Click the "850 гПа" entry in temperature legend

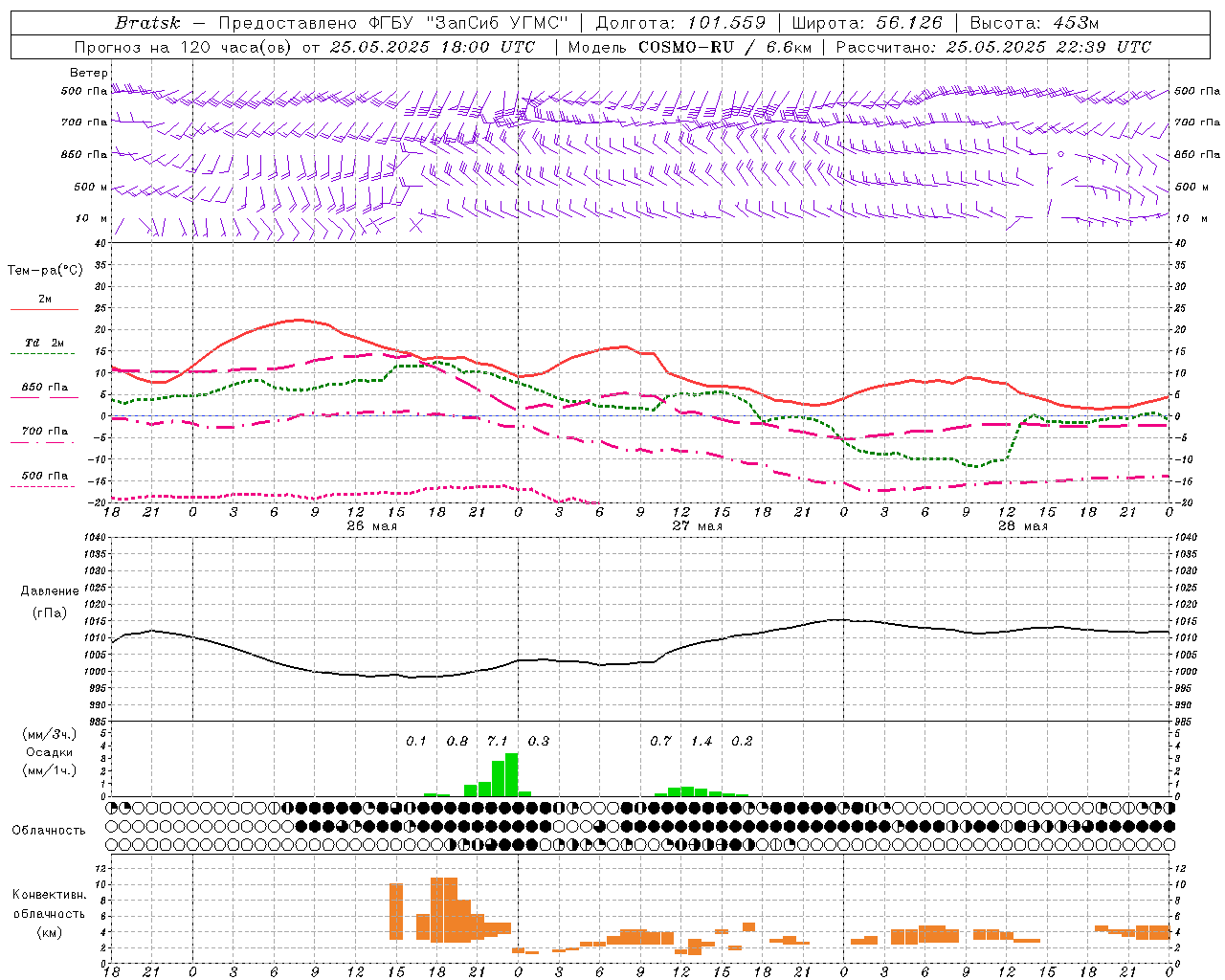[x=44, y=387]
